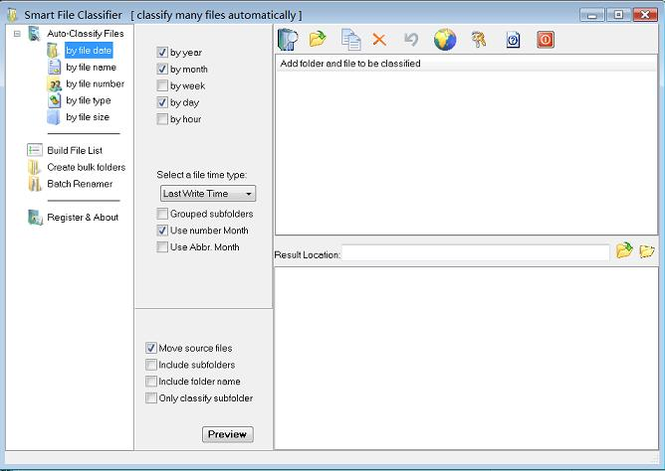The height and width of the screenshot is (471, 665).
Task: Click the app icon in title bar
Action: click(x=12, y=15)
